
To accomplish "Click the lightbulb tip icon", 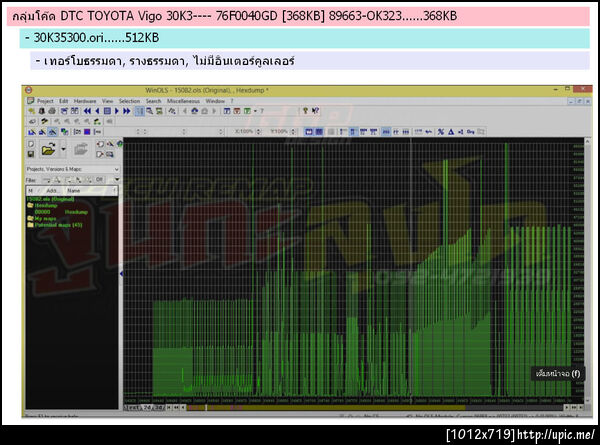I will [305, 111].
